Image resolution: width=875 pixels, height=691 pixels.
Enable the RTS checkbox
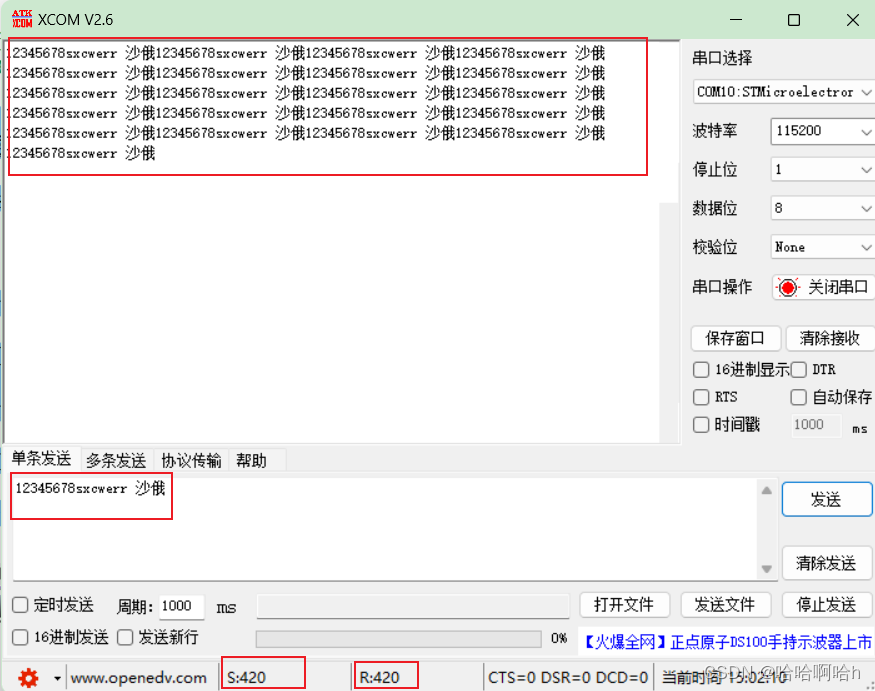coord(700,397)
